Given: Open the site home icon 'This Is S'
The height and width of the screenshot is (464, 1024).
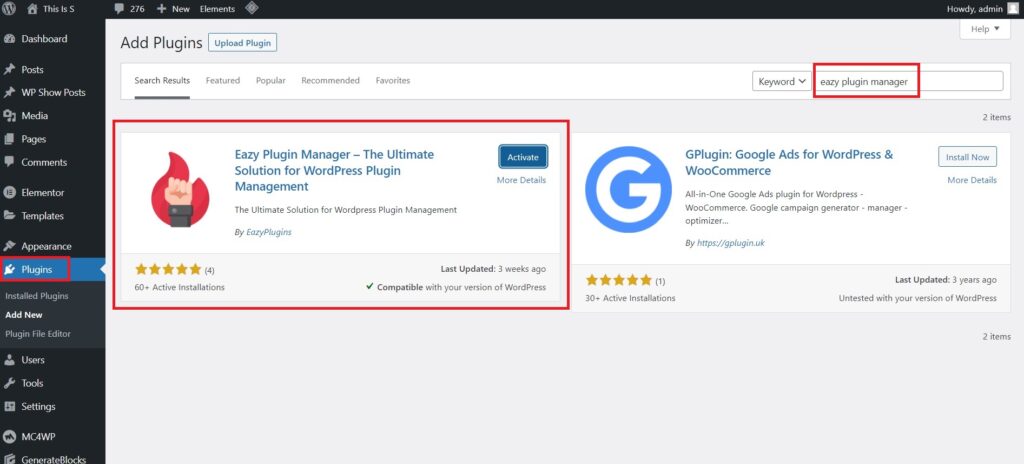Looking at the screenshot, I should (x=32, y=8).
